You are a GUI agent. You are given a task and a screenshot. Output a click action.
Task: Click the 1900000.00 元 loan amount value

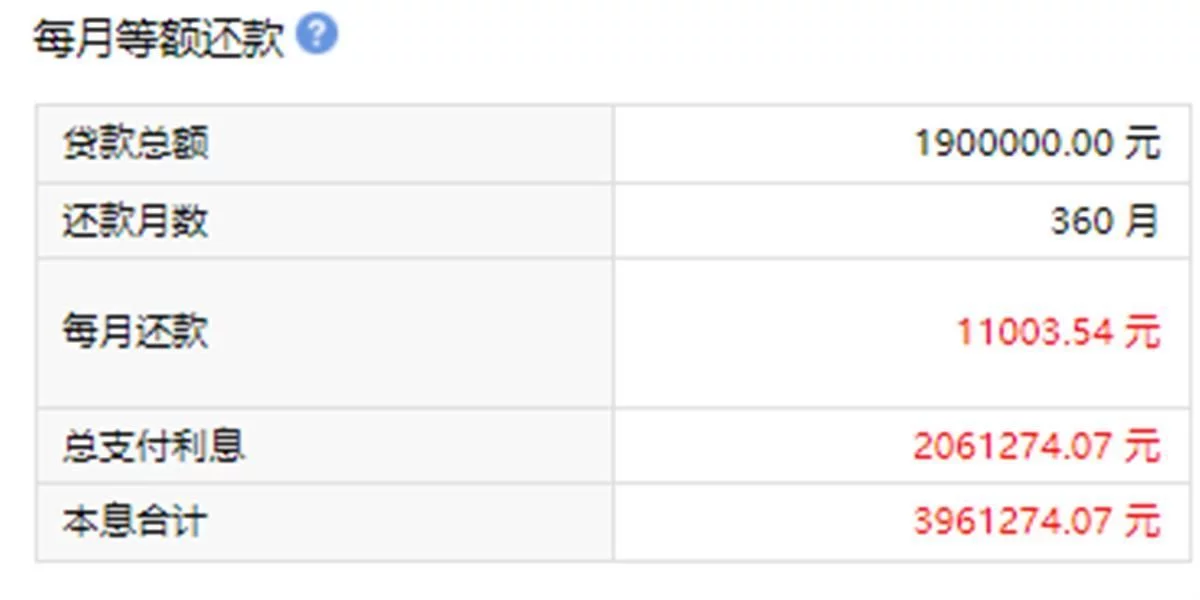pos(1037,144)
